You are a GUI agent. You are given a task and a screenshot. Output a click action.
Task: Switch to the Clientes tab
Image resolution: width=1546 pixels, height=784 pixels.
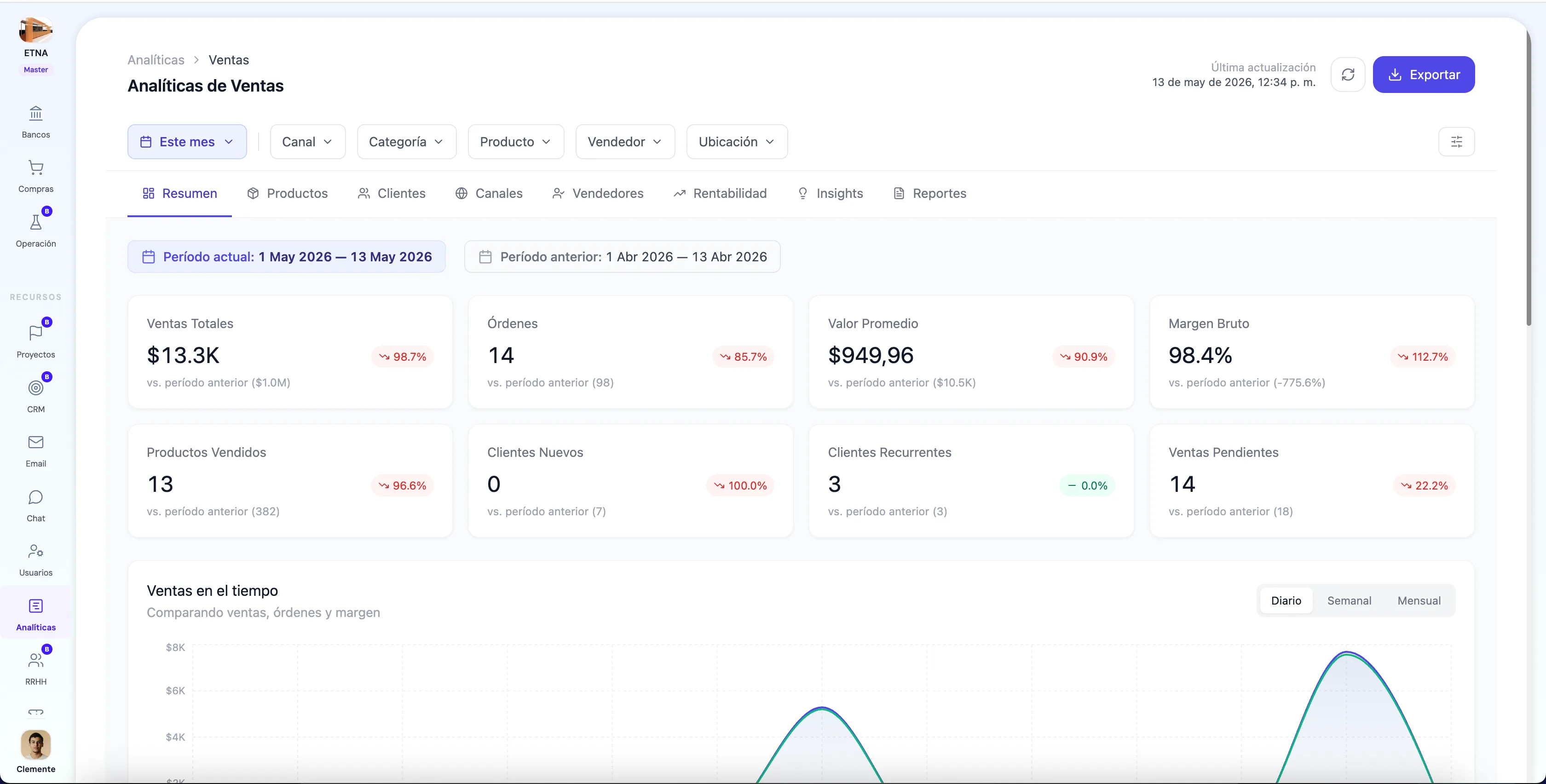click(x=391, y=193)
